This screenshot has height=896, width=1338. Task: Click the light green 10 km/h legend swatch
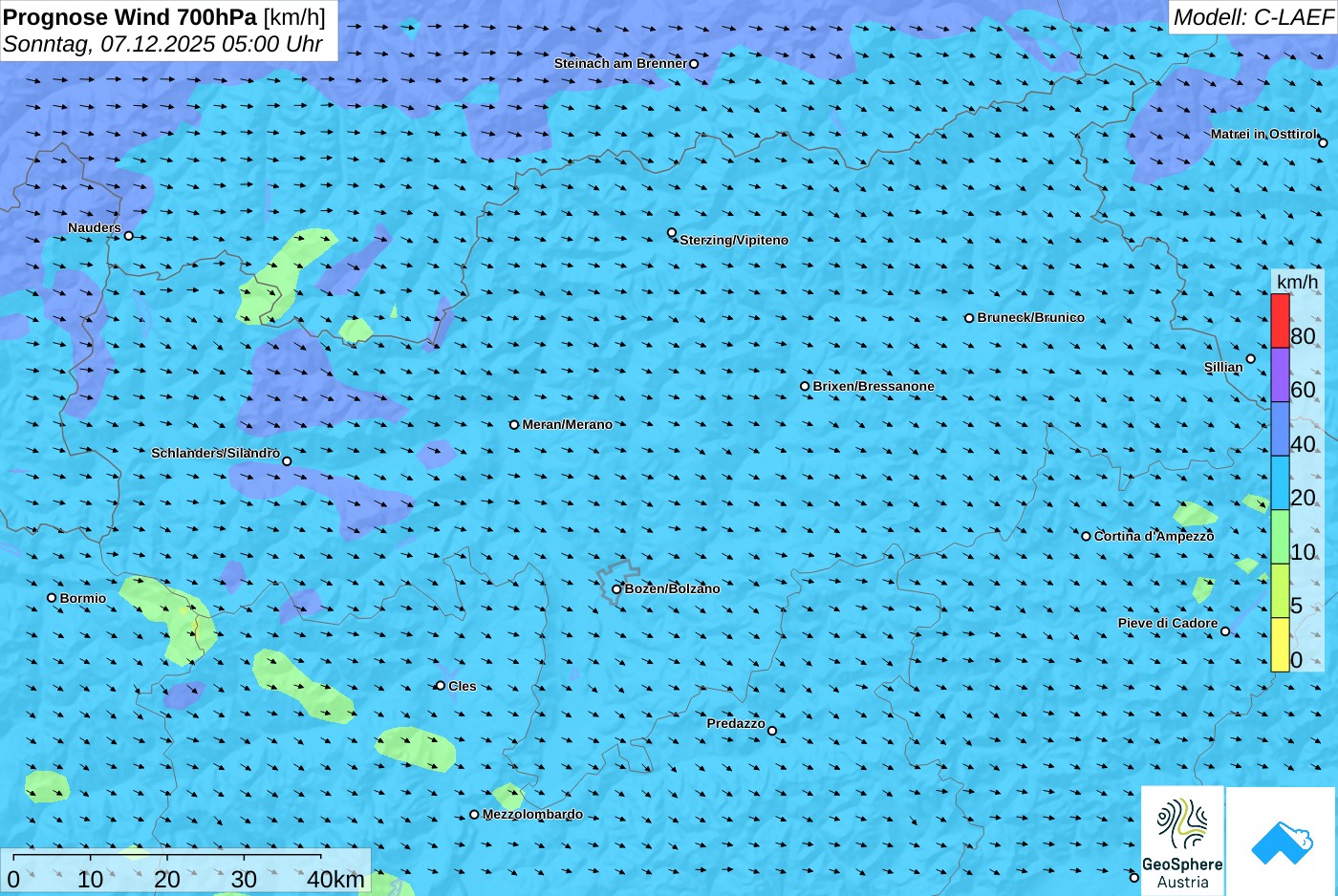click(x=1280, y=537)
